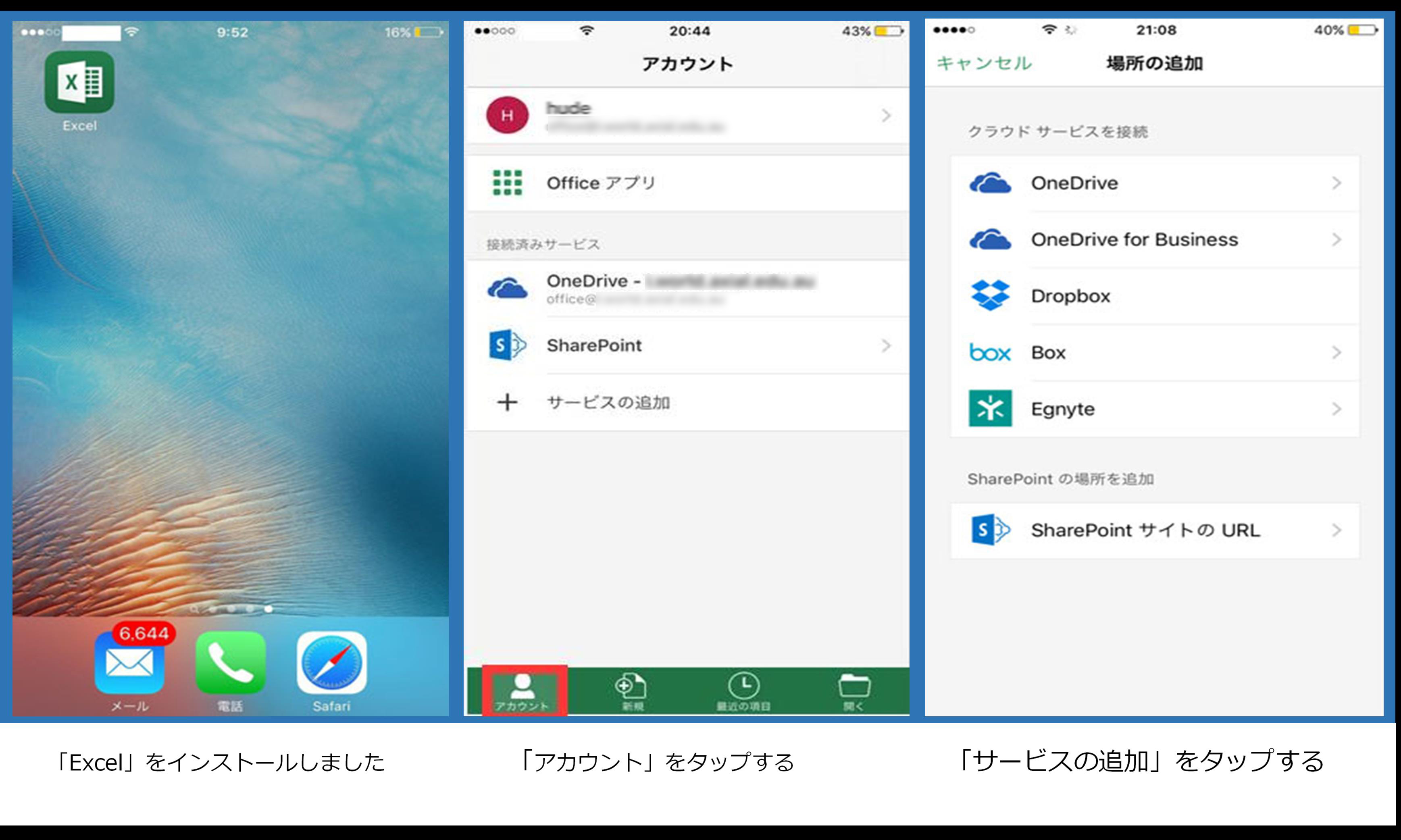This screenshot has width=1401, height=840.
Task: Tap the Egnyte logo icon
Action: (990, 408)
